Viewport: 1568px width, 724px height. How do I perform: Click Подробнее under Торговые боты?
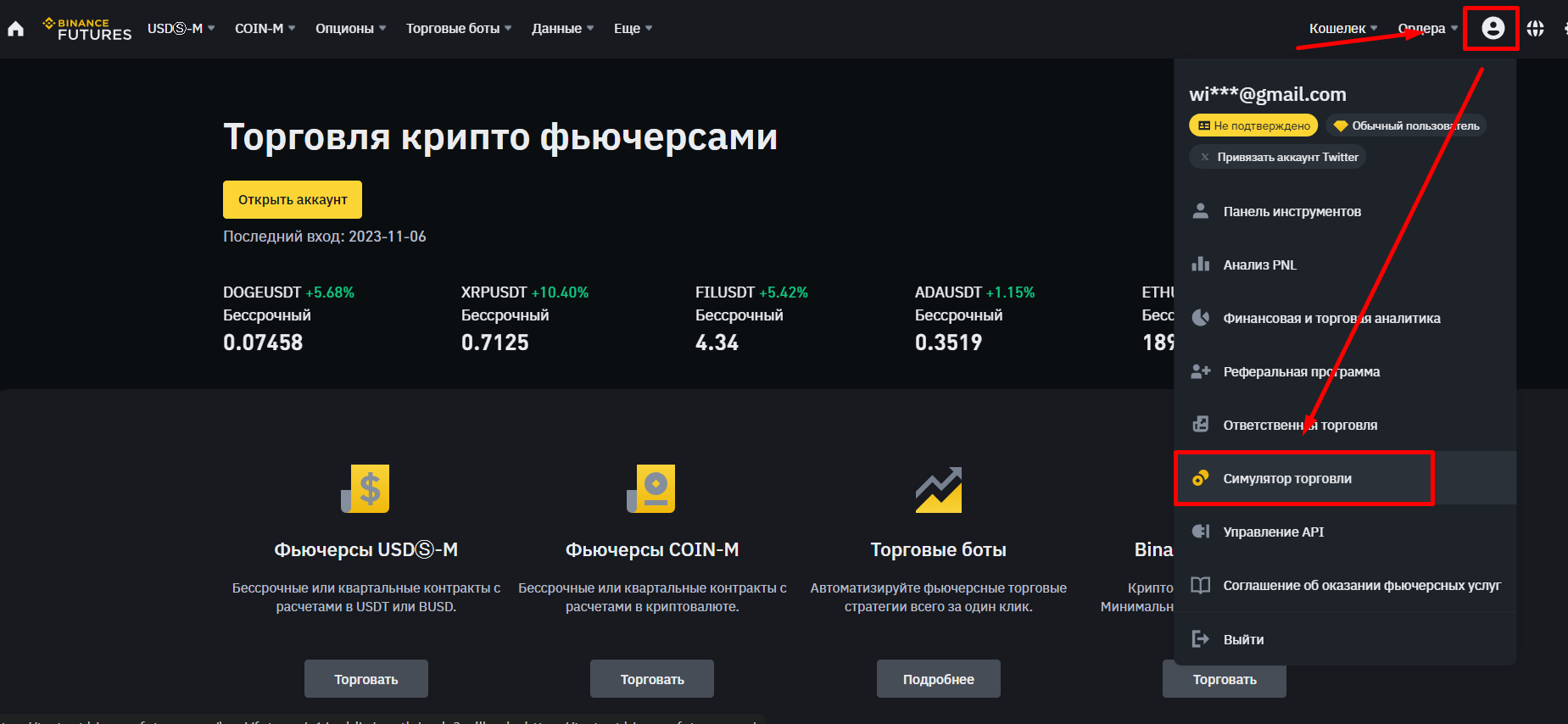point(939,679)
